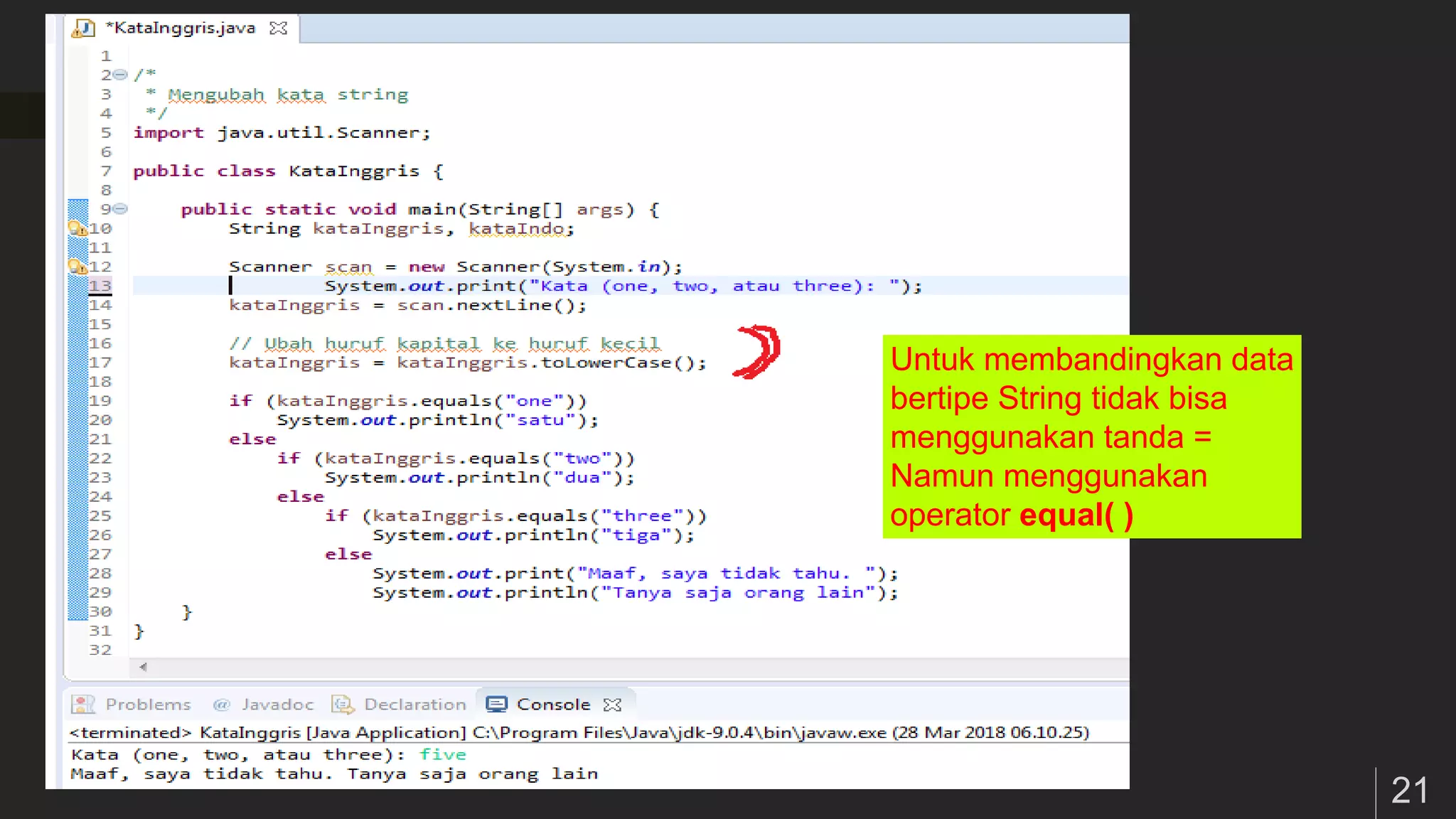Screen dimensions: 1456x819
Task: Collapse the comment block at line 2
Action: (x=121, y=75)
